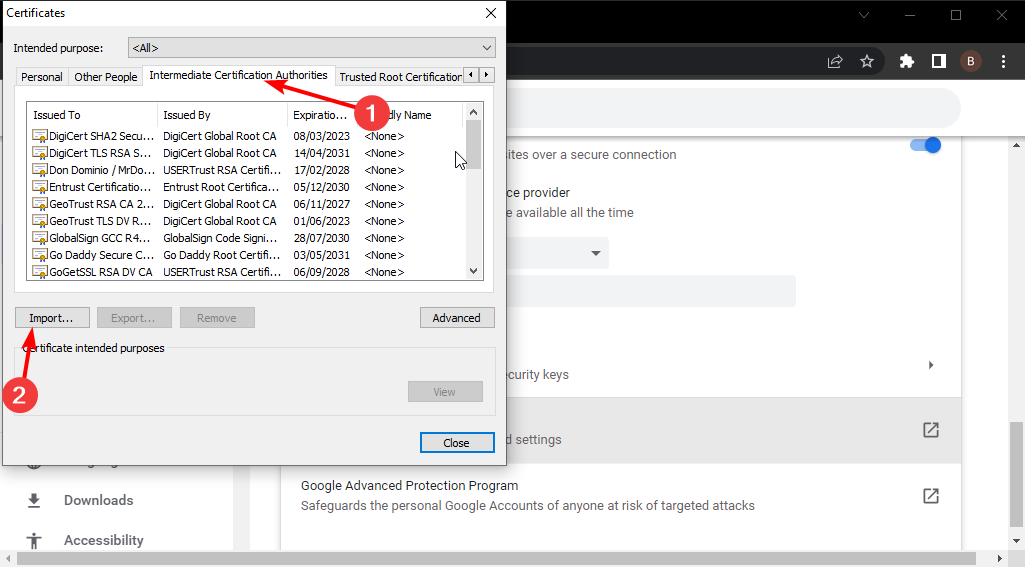The width and height of the screenshot is (1025, 567).
Task: Click the GlobalSign Code Signi issuer cell
Action: (220, 238)
